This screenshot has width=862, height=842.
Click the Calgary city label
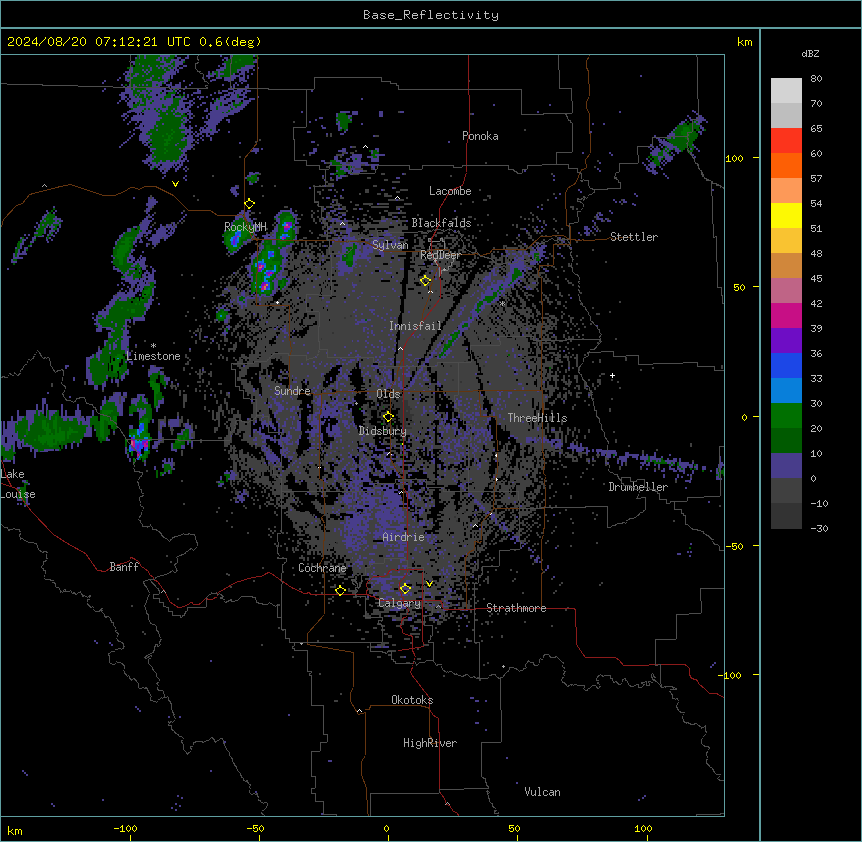pos(399,603)
